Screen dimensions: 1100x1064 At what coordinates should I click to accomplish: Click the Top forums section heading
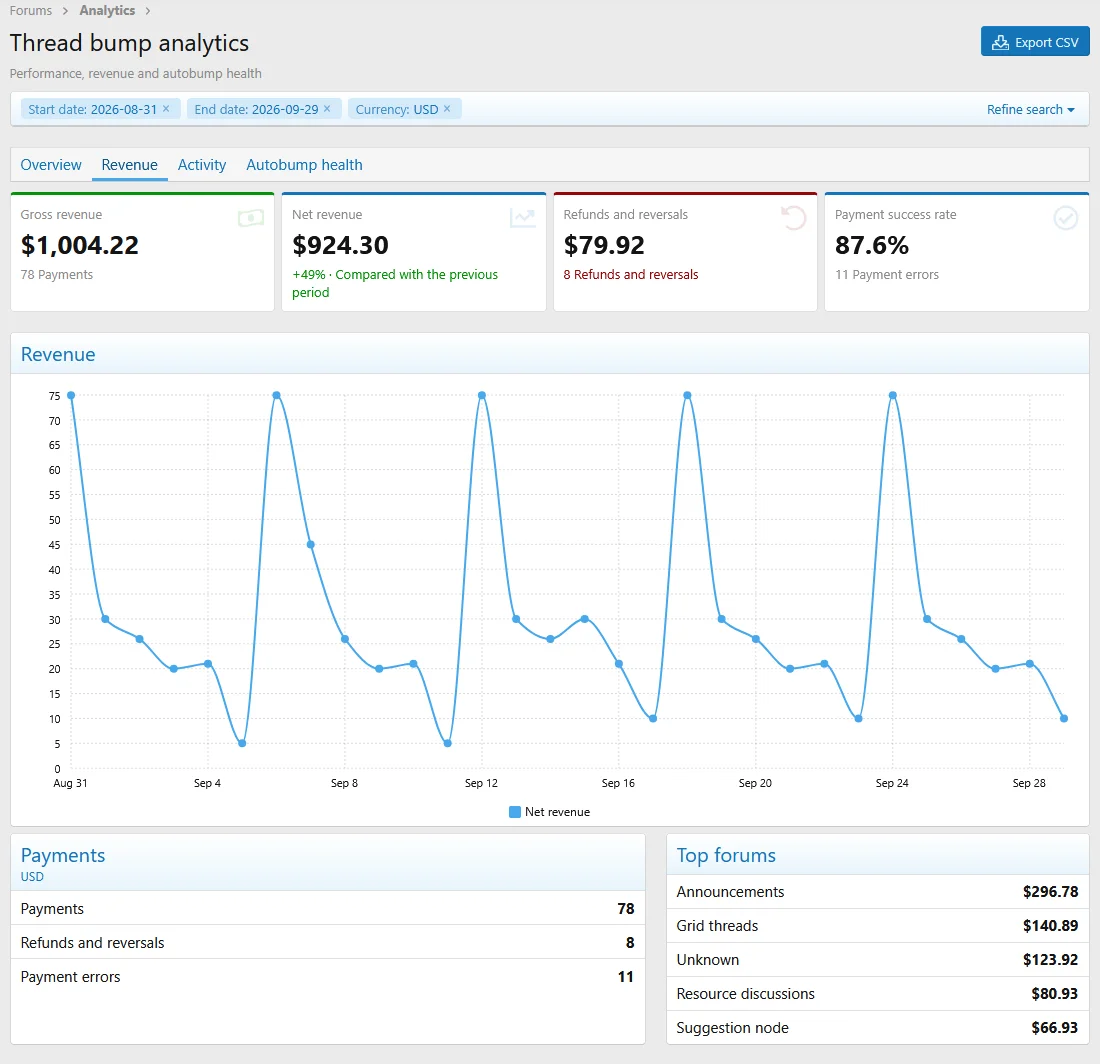click(726, 855)
